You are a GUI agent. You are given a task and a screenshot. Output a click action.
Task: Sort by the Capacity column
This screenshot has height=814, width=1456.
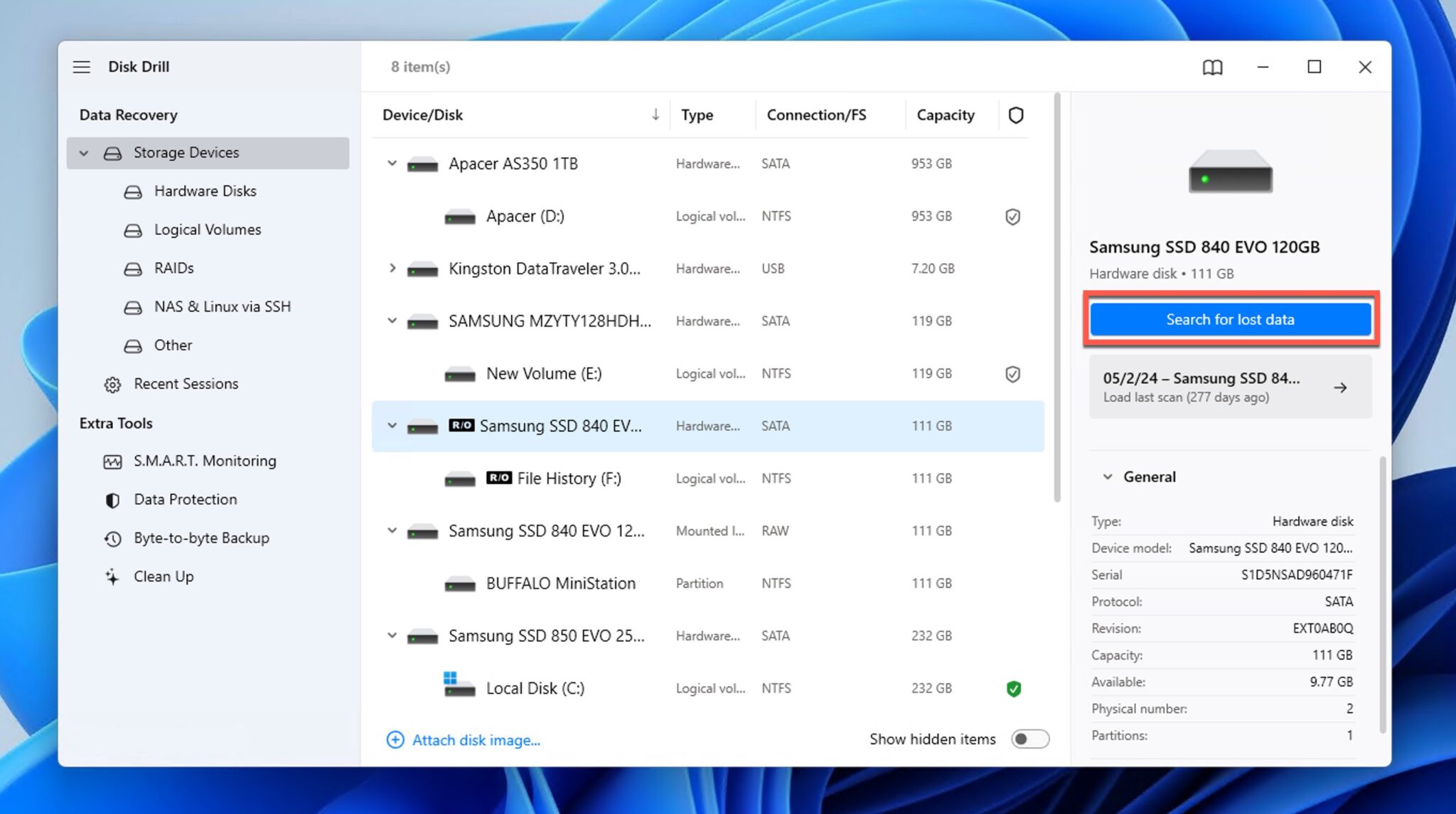click(x=946, y=115)
